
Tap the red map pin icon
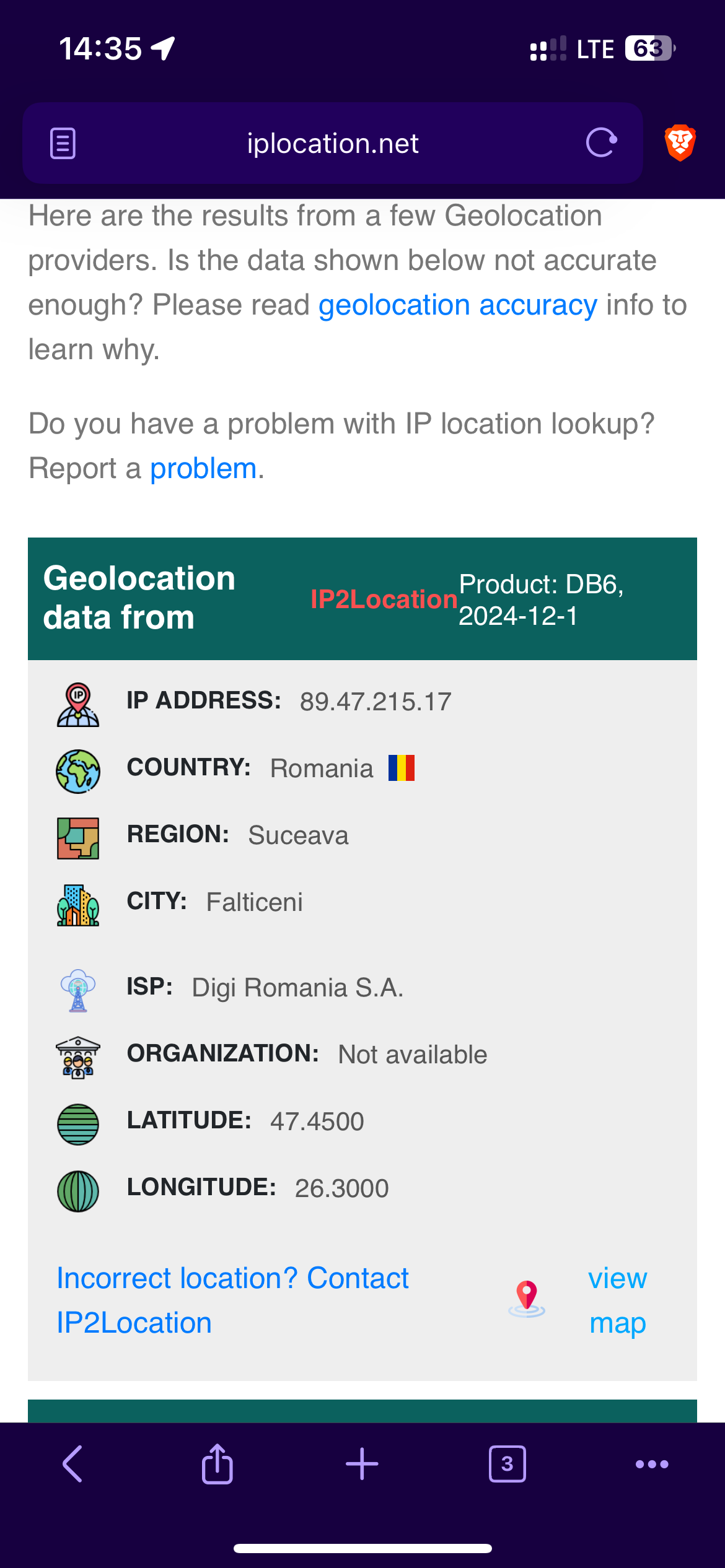click(x=527, y=1299)
